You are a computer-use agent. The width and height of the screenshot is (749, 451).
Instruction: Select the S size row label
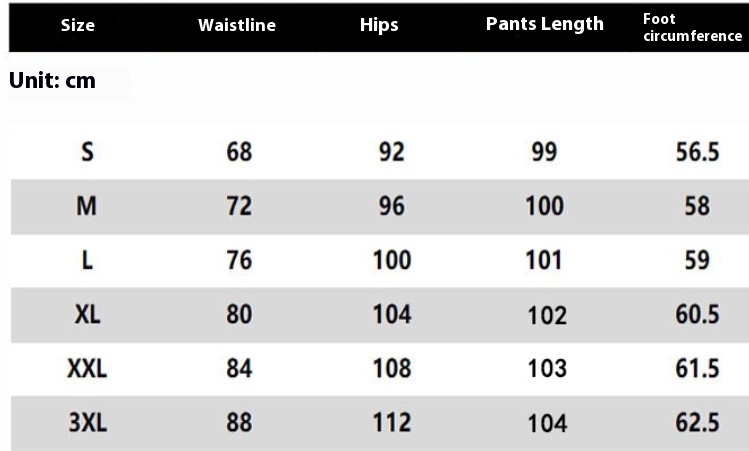coord(87,152)
